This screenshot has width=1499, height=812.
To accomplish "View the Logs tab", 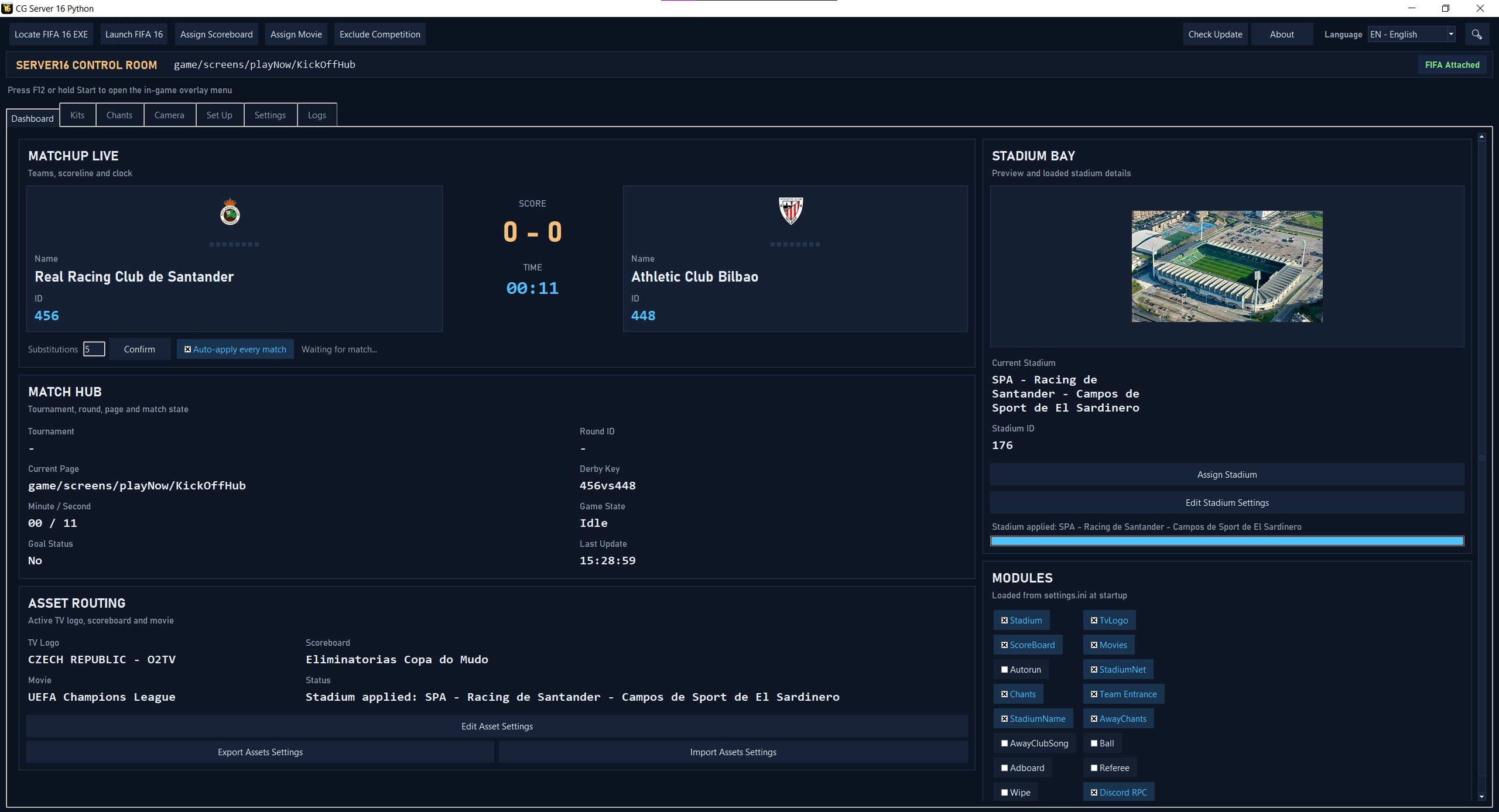I will click(x=317, y=115).
